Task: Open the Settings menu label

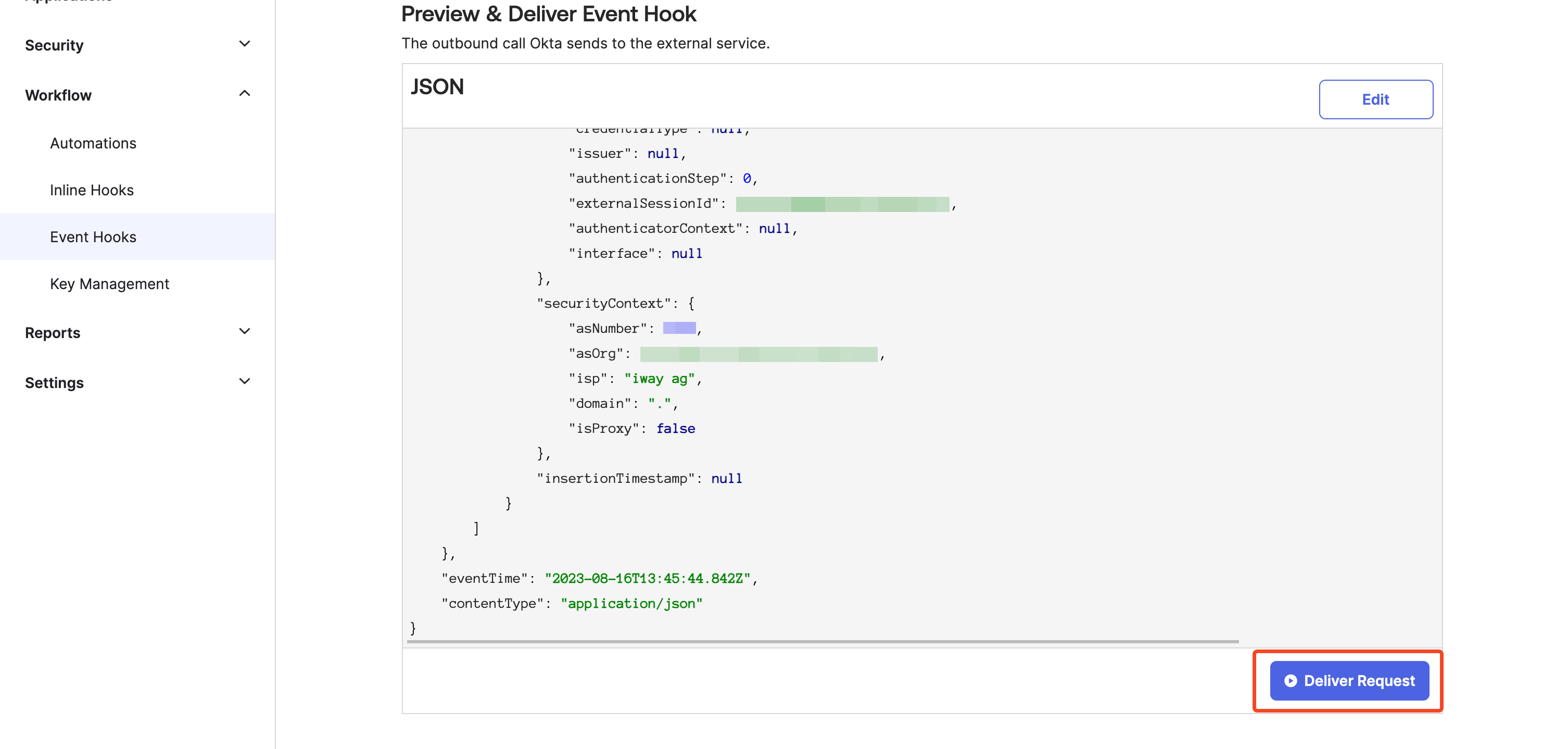Action: 54,382
